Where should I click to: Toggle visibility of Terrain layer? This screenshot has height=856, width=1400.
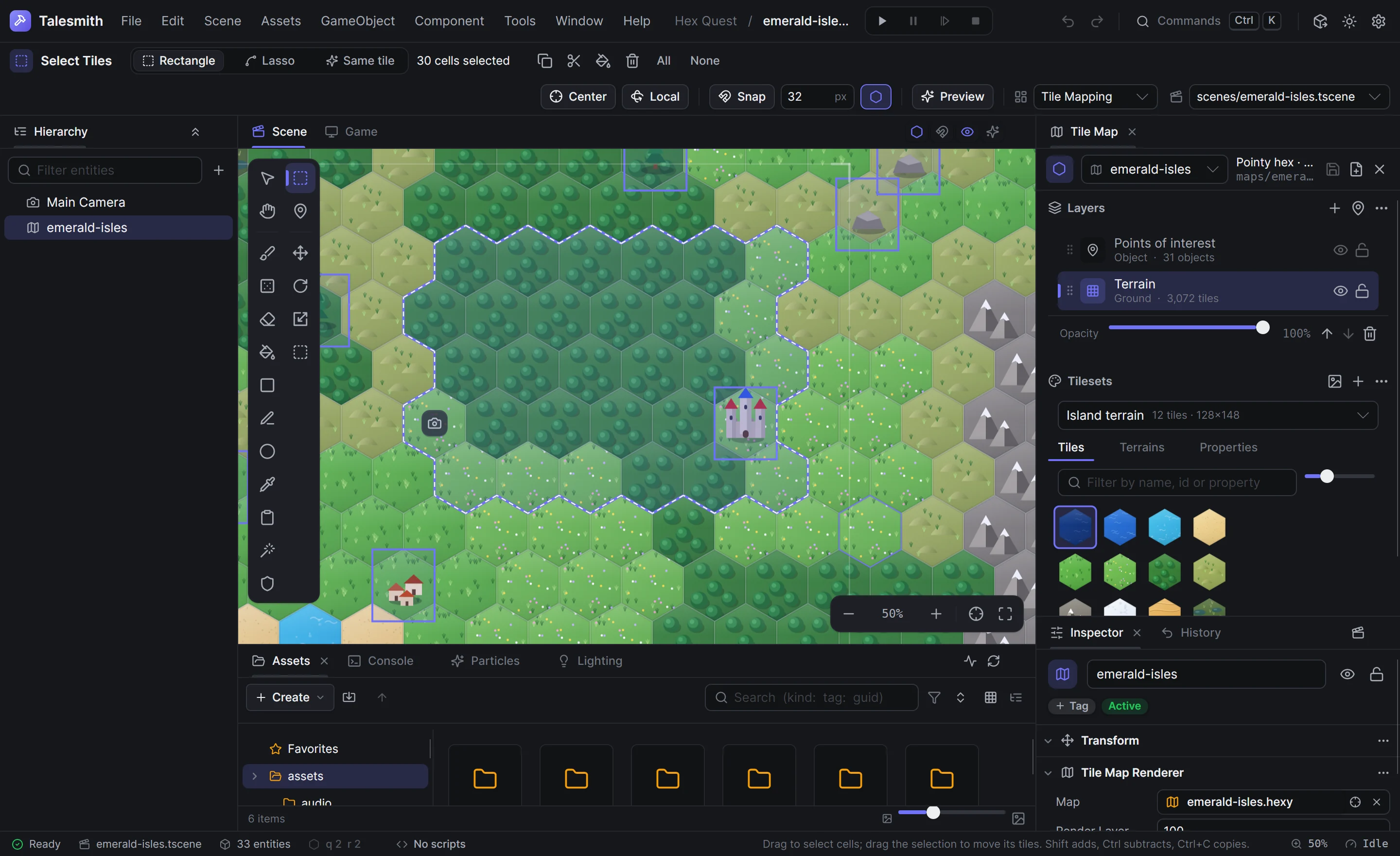point(1340,291)
